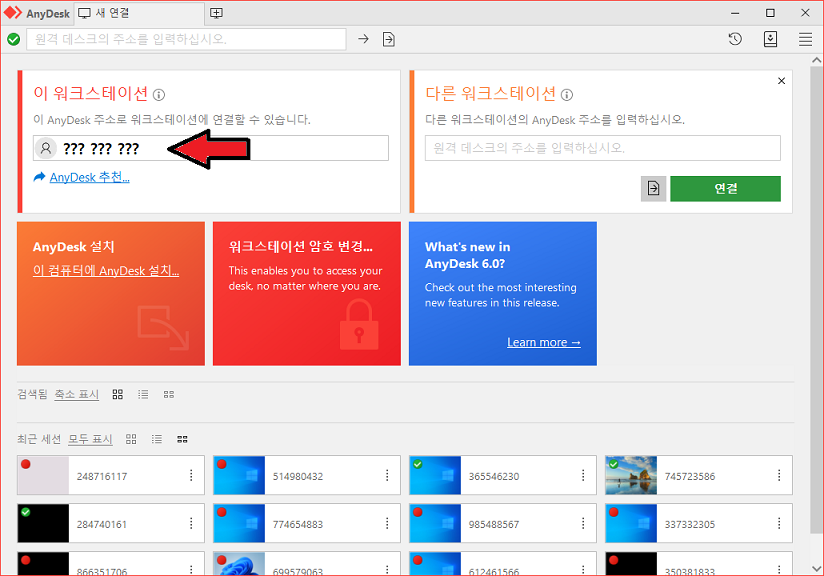Open options menu for session 365546230
Screen dimensions: 824x576
583,476
